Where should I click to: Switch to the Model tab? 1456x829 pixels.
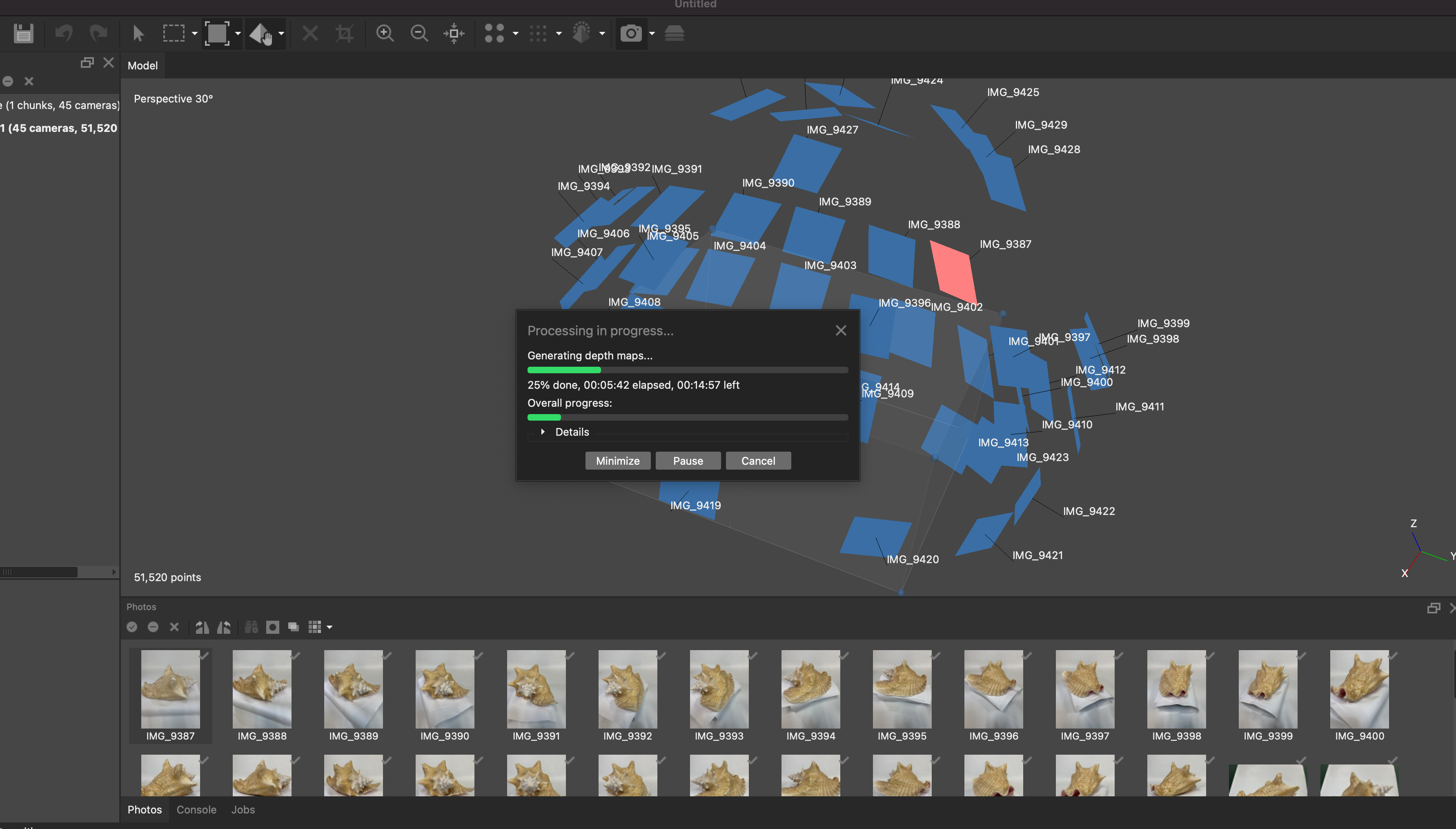[142, 65]
